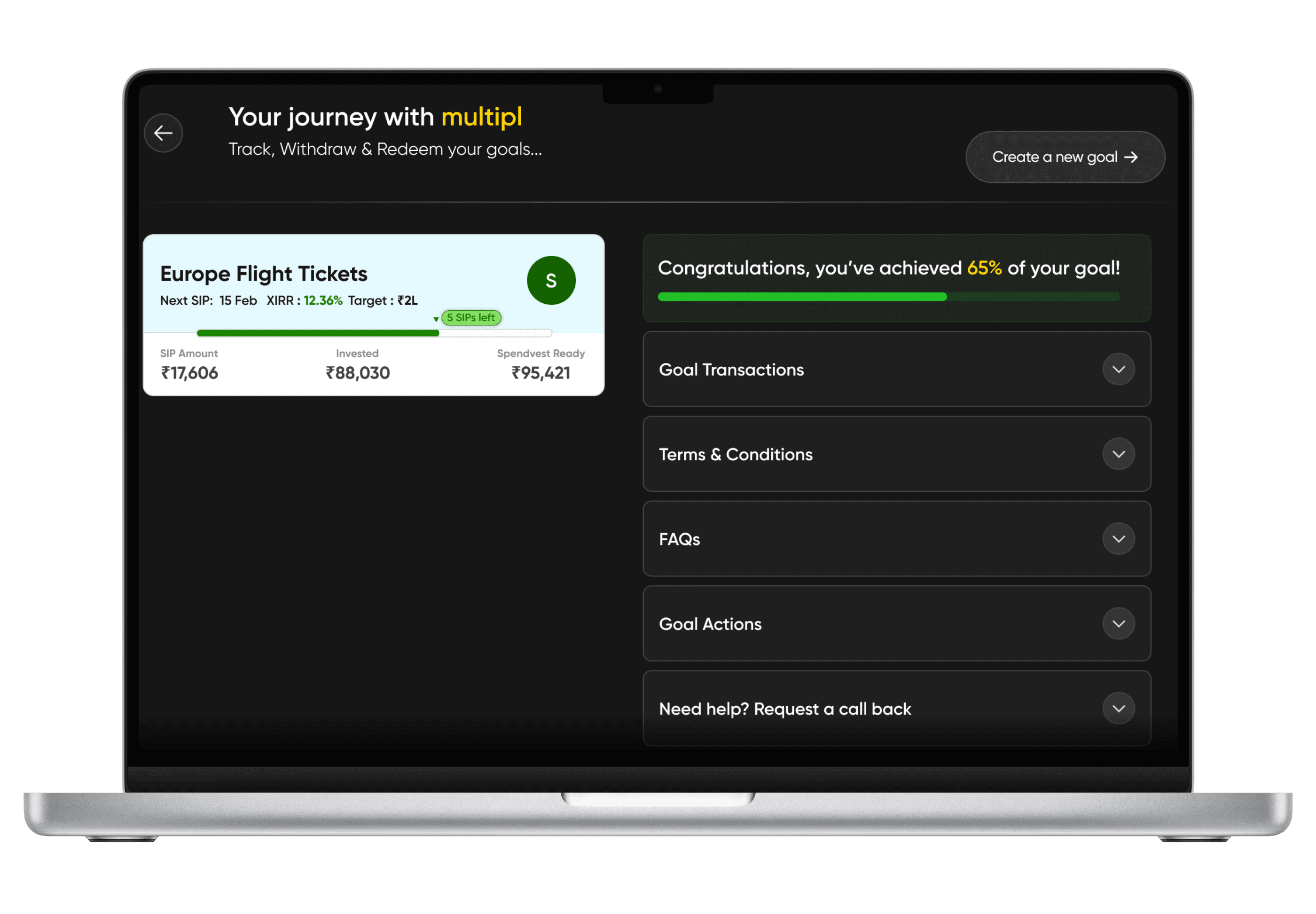This screenshot has height=914, width=1316.
Task: Open the Terms & Conditions section title
Action: coord(736,455)
